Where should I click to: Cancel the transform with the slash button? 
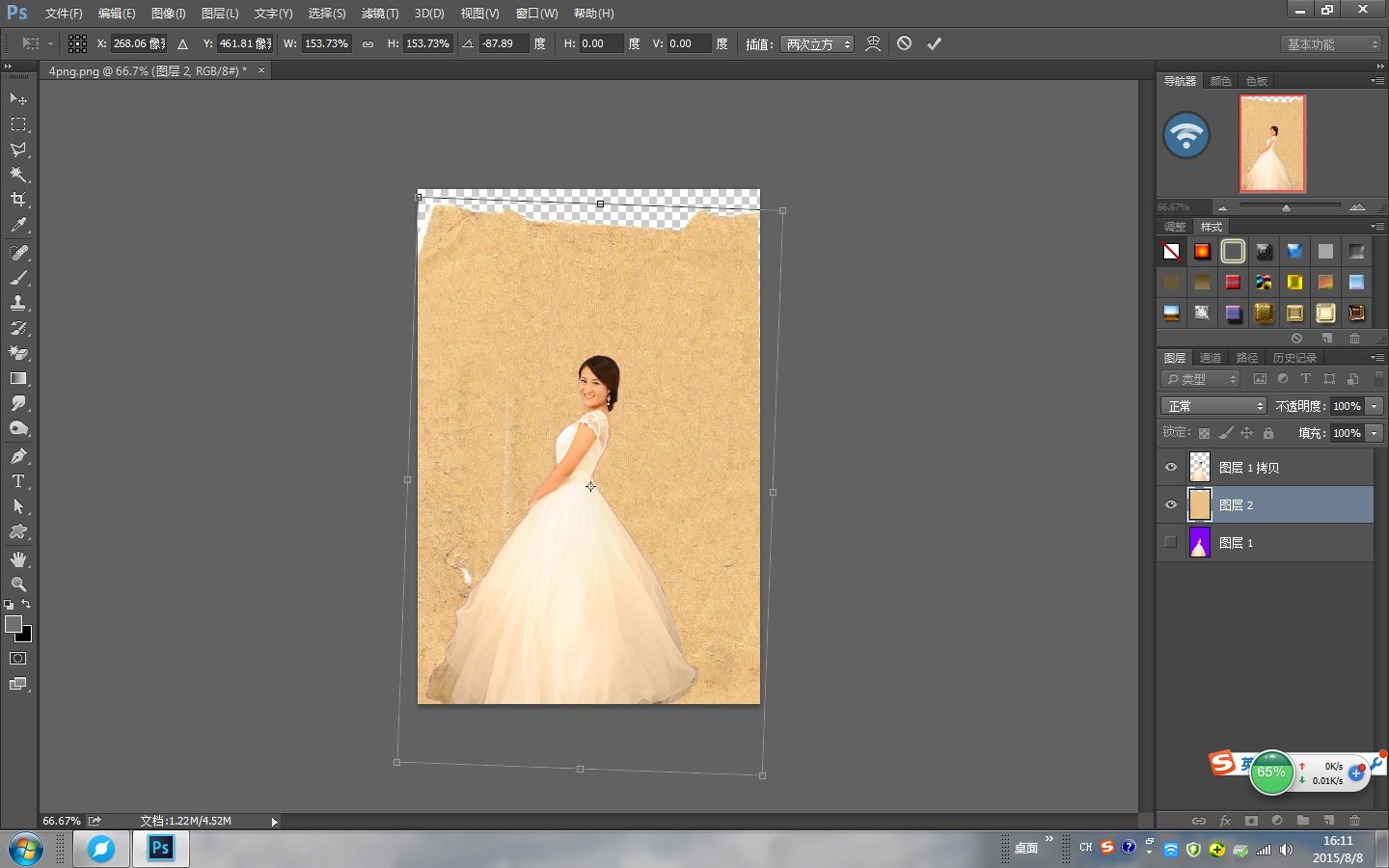coord(904,43)
